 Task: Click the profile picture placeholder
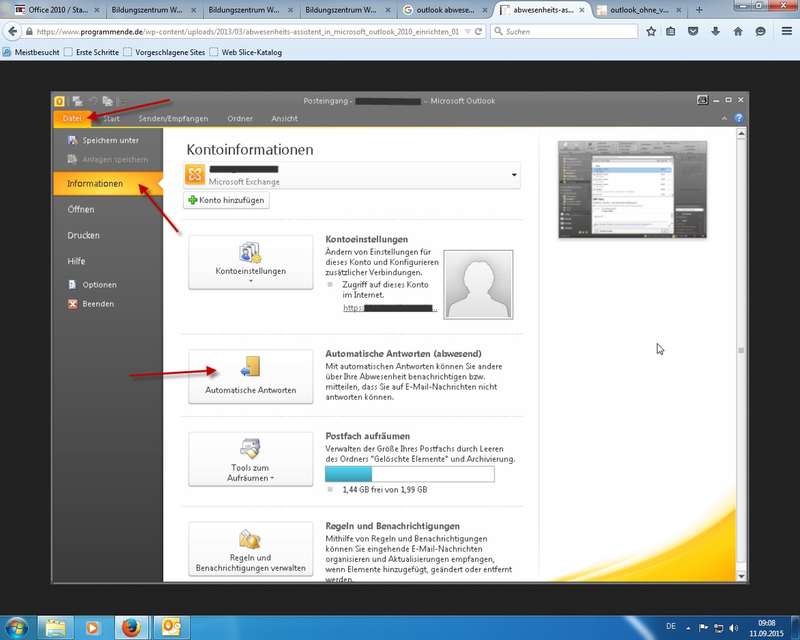coord(478,284)
